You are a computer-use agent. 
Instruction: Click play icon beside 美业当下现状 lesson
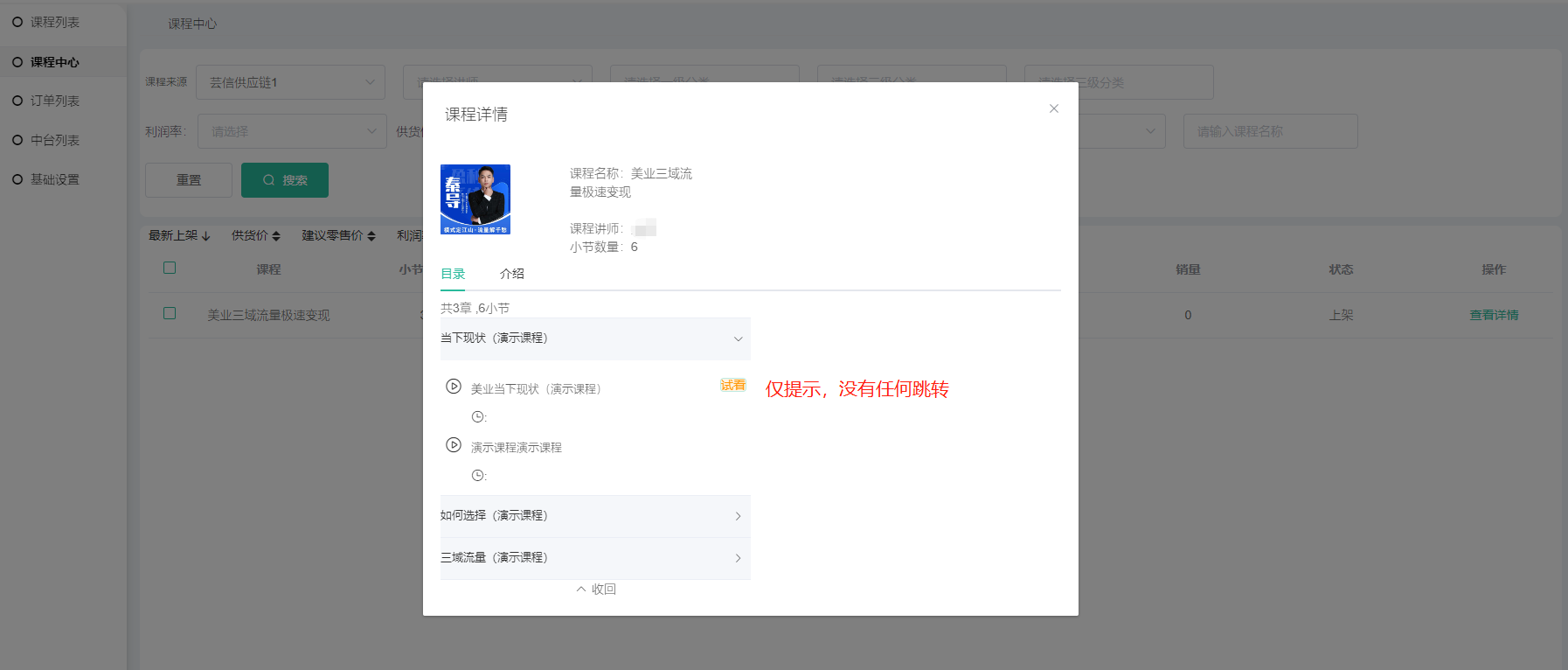[454, 386]
